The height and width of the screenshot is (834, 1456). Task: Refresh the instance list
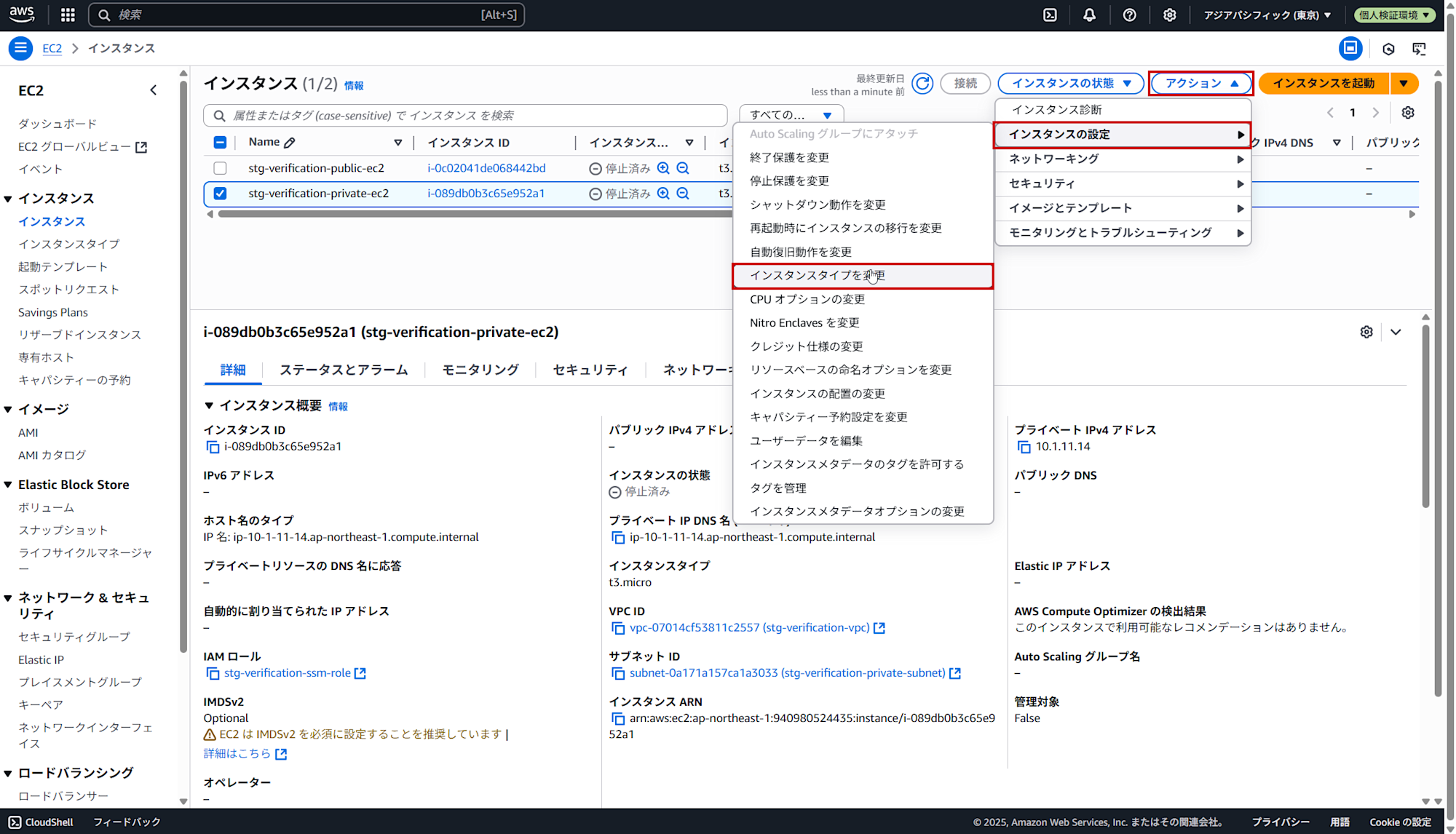922,84
